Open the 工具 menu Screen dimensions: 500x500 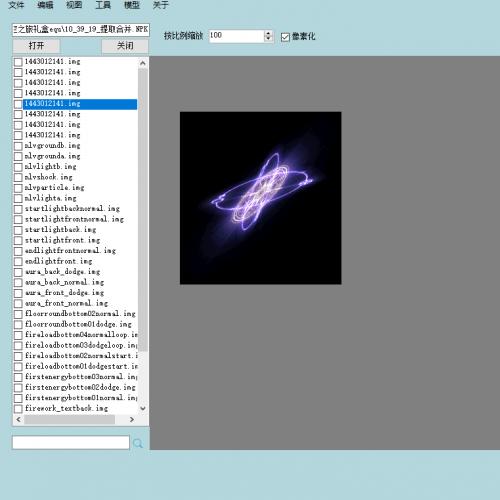103,5
